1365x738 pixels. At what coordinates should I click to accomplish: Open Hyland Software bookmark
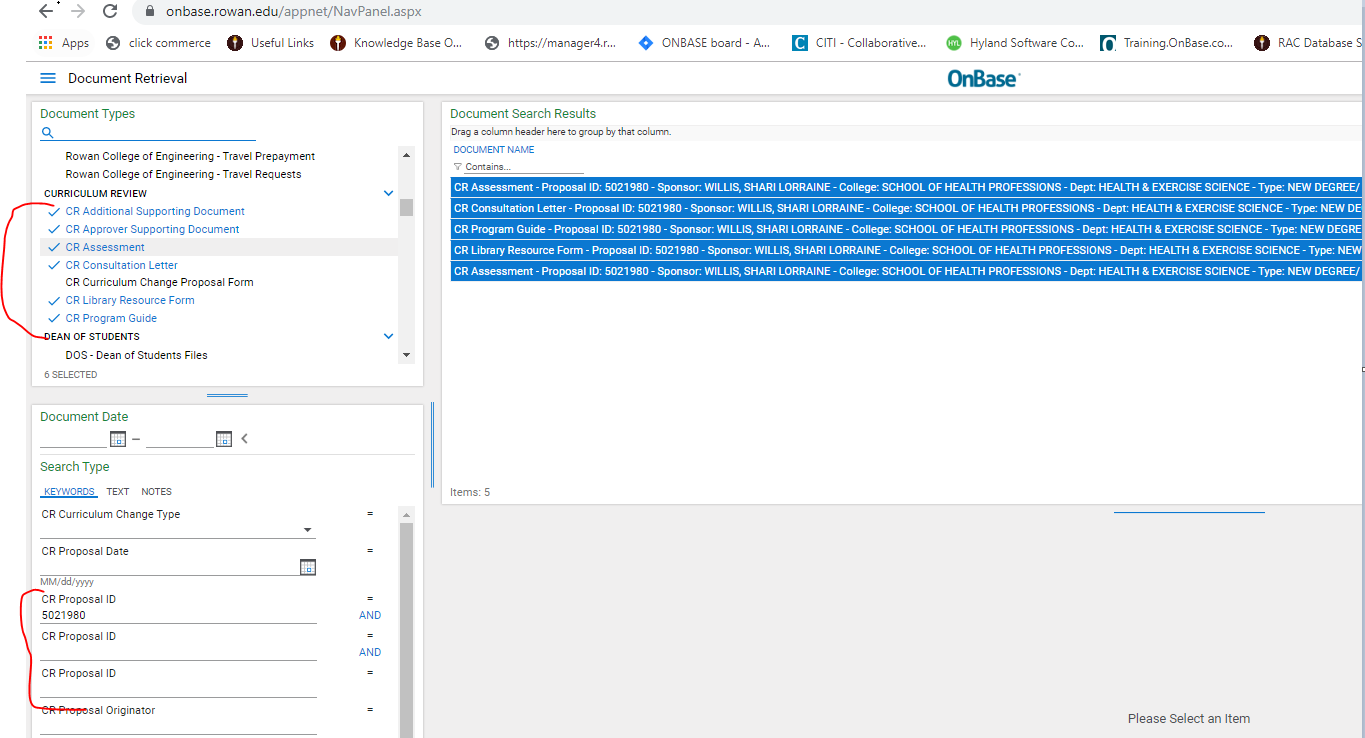1015,43
